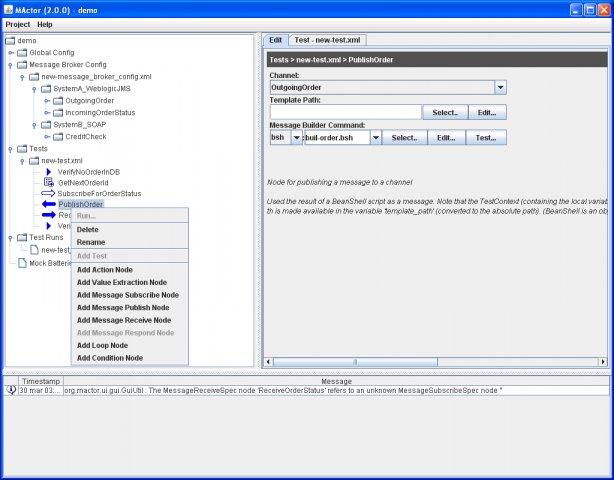Expand the Global Config tree node

click(x=11, y=53)
